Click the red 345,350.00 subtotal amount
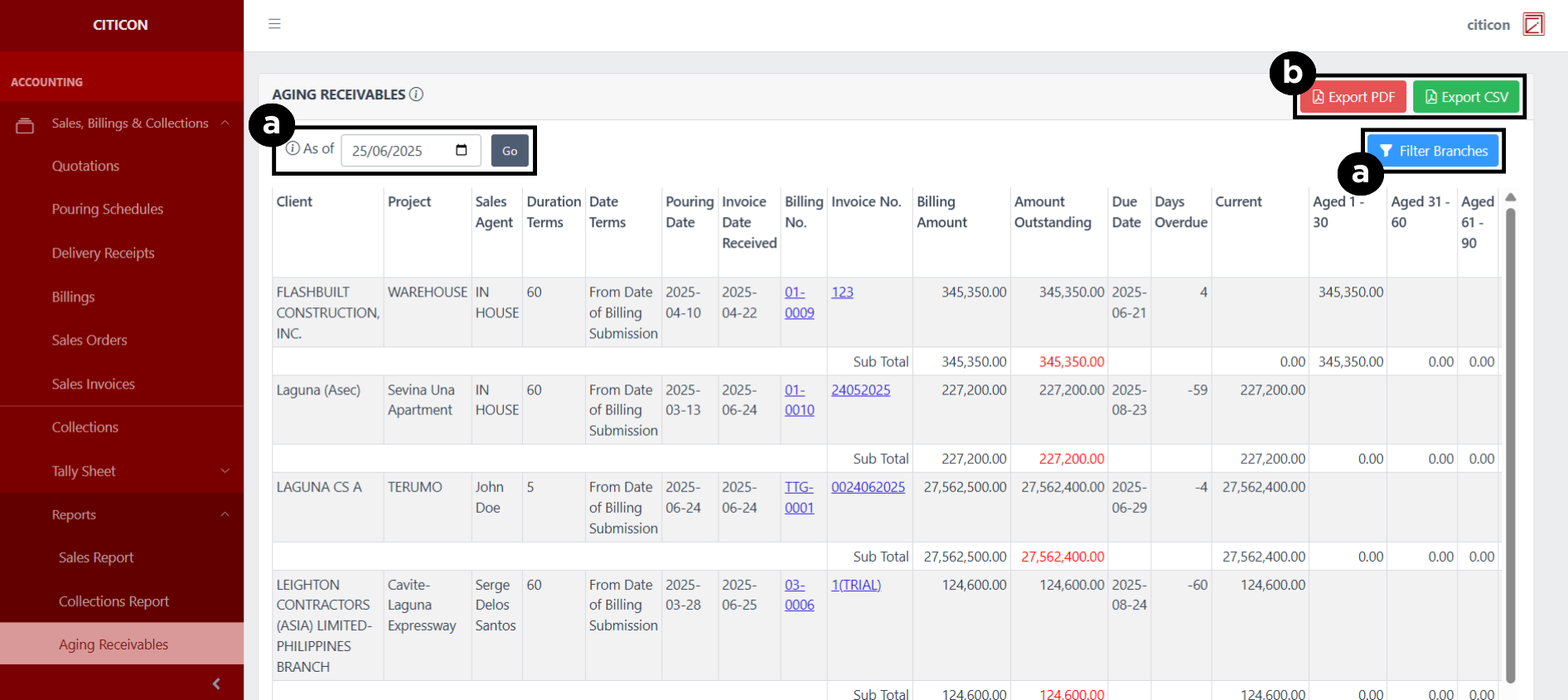 tap(1072, 362)
